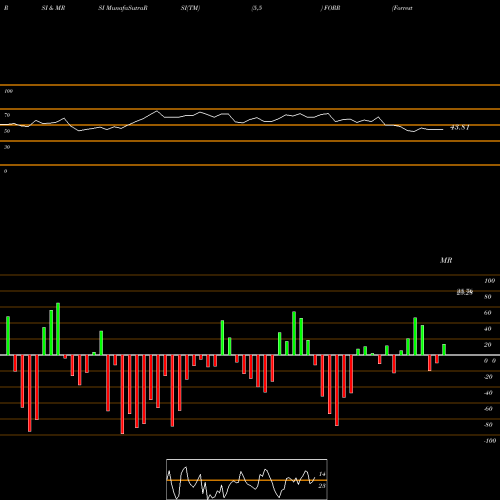Click the "SI & MR" header label
Viewport: 500px width, 500px height.
point(53,8)
